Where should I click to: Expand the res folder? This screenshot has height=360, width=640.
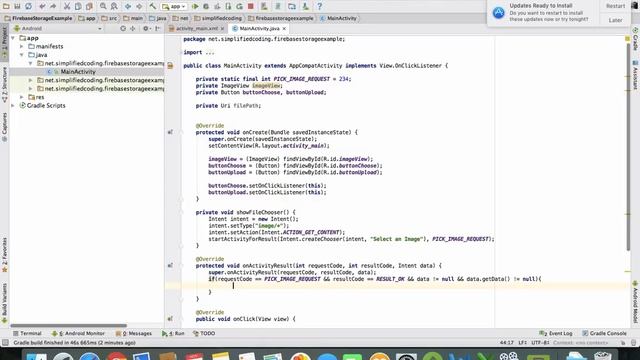[x=22, y=97]
